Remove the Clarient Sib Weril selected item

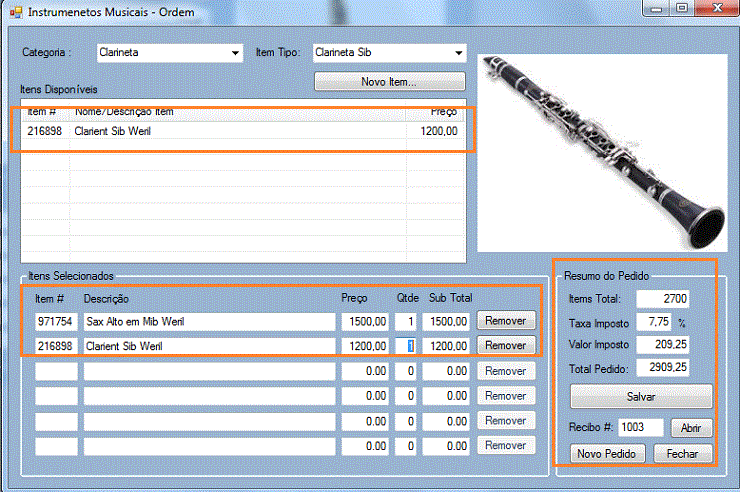tap(506, 345)
